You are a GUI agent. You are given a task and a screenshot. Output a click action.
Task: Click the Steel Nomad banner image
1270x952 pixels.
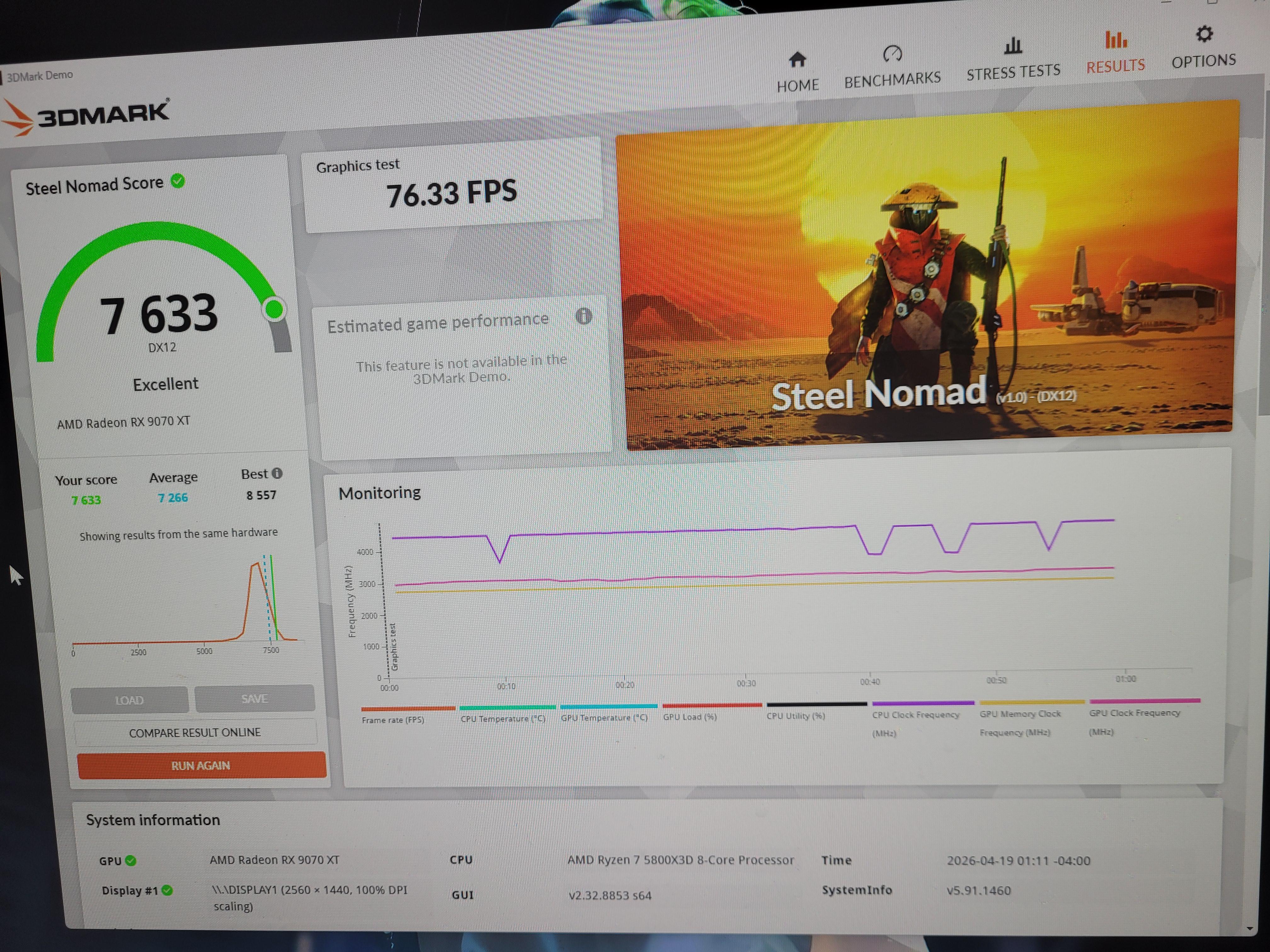pyautogui.click(x=924, y=275)
